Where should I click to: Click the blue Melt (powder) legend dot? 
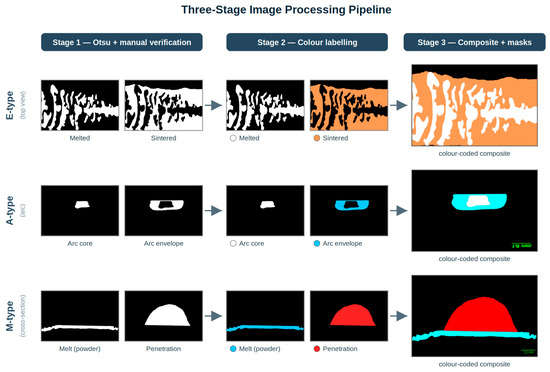[x=233, y=349]
